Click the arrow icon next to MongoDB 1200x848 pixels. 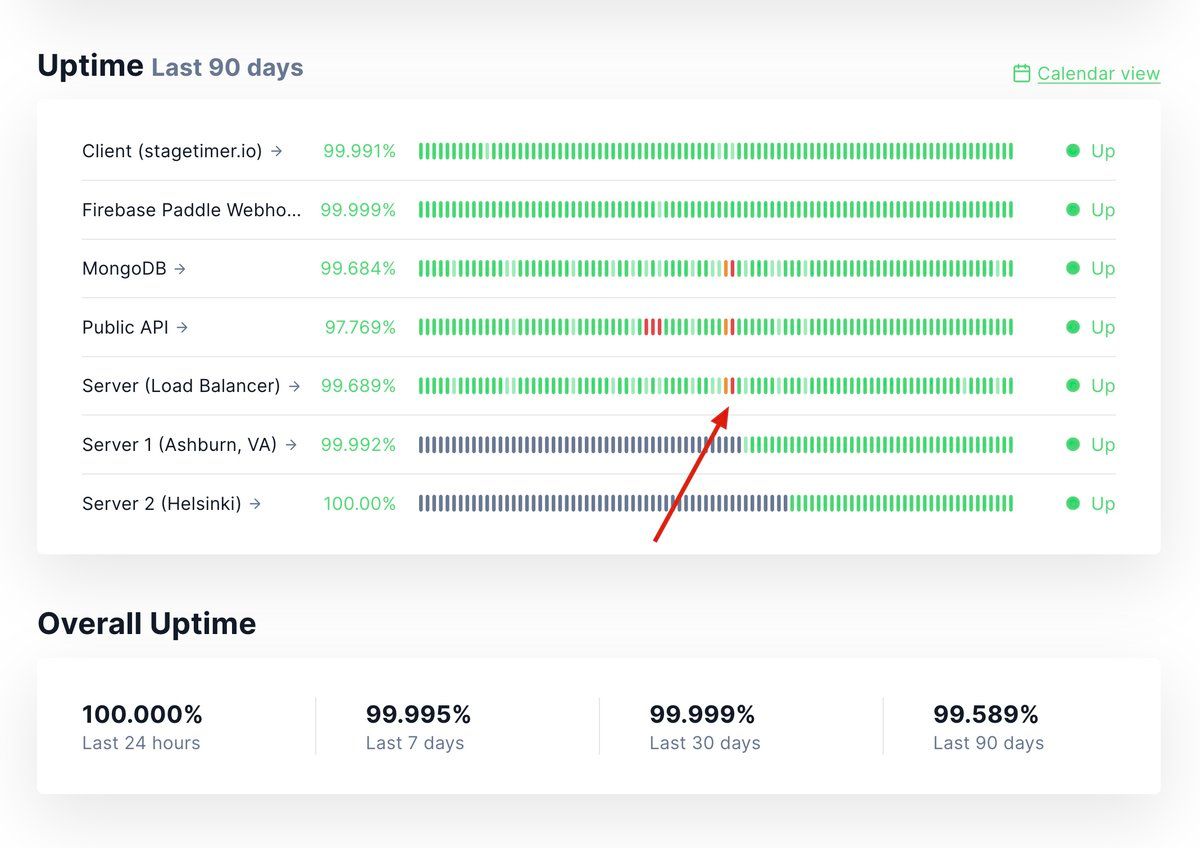[180, 269]
